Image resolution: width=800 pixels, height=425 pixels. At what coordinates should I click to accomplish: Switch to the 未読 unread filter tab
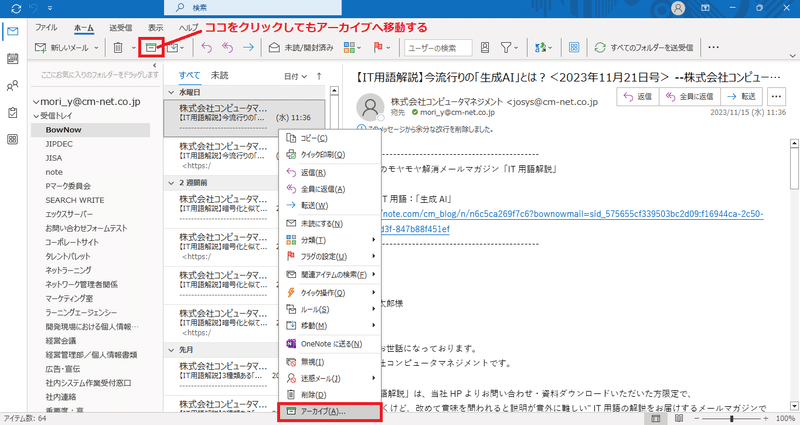pyautogui.click(x=219, y=75)
